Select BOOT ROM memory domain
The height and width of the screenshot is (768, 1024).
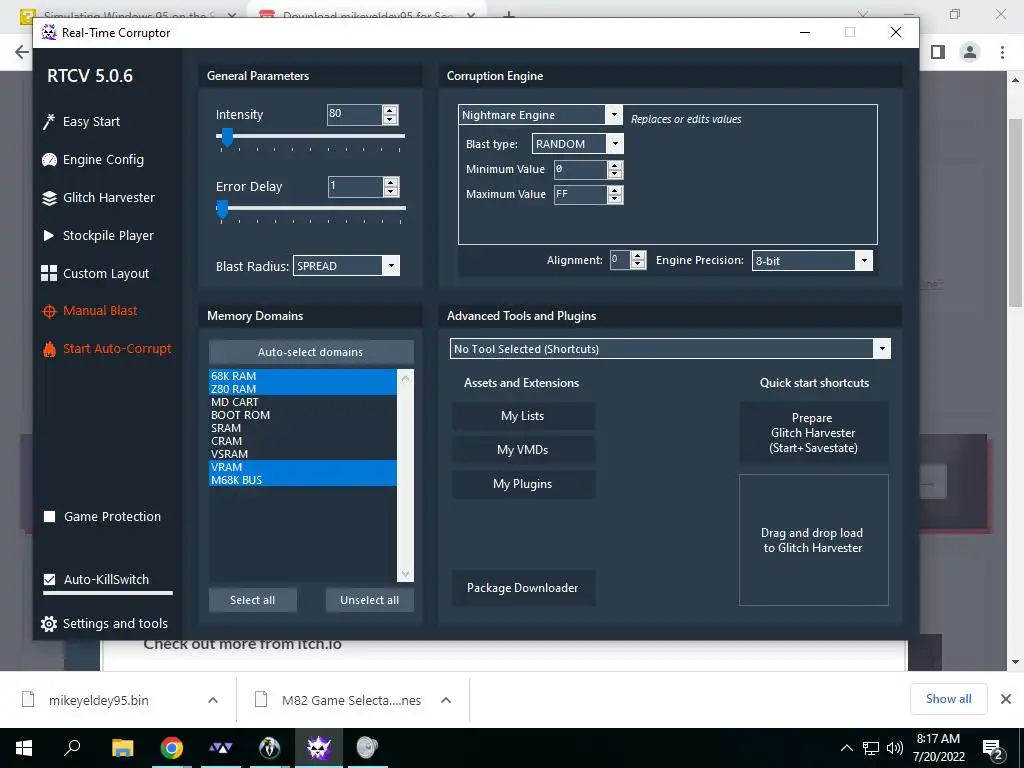(x=302, y=415)
